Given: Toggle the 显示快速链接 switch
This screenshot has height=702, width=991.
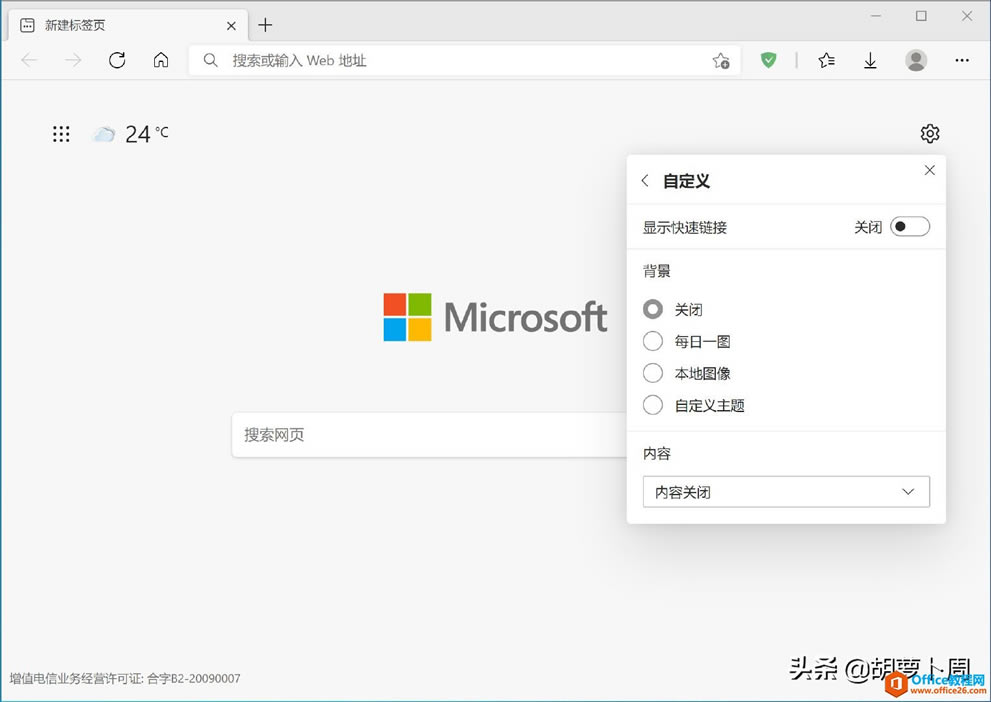Looking at the screenshot, I should (910, 227).
